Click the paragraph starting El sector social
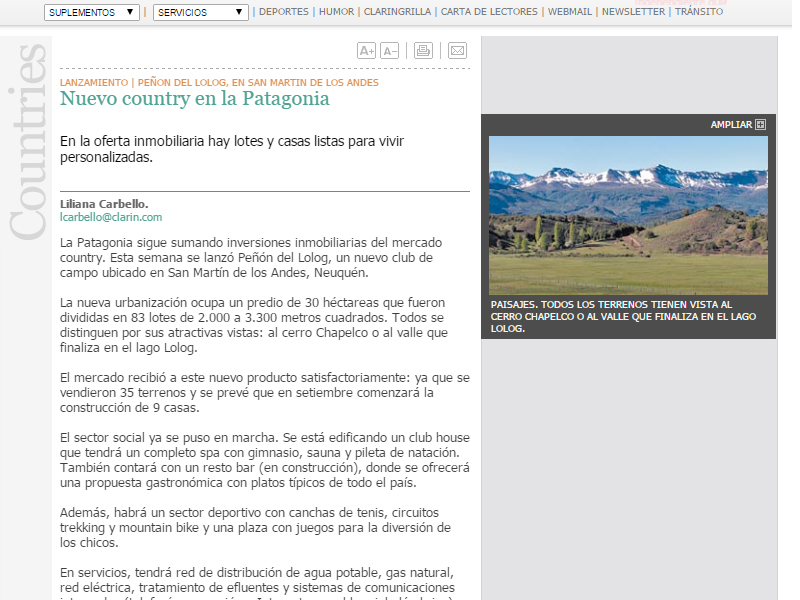Viewport: 800px width, 600px height. coord(265,460)
